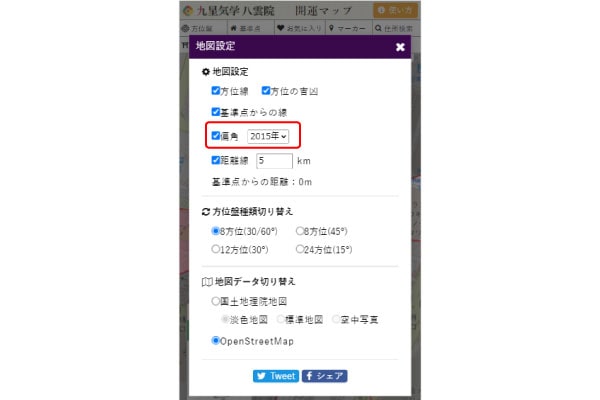600x400 pixels.
Task: Close the 地図設定 dialog
Action: 400,47
